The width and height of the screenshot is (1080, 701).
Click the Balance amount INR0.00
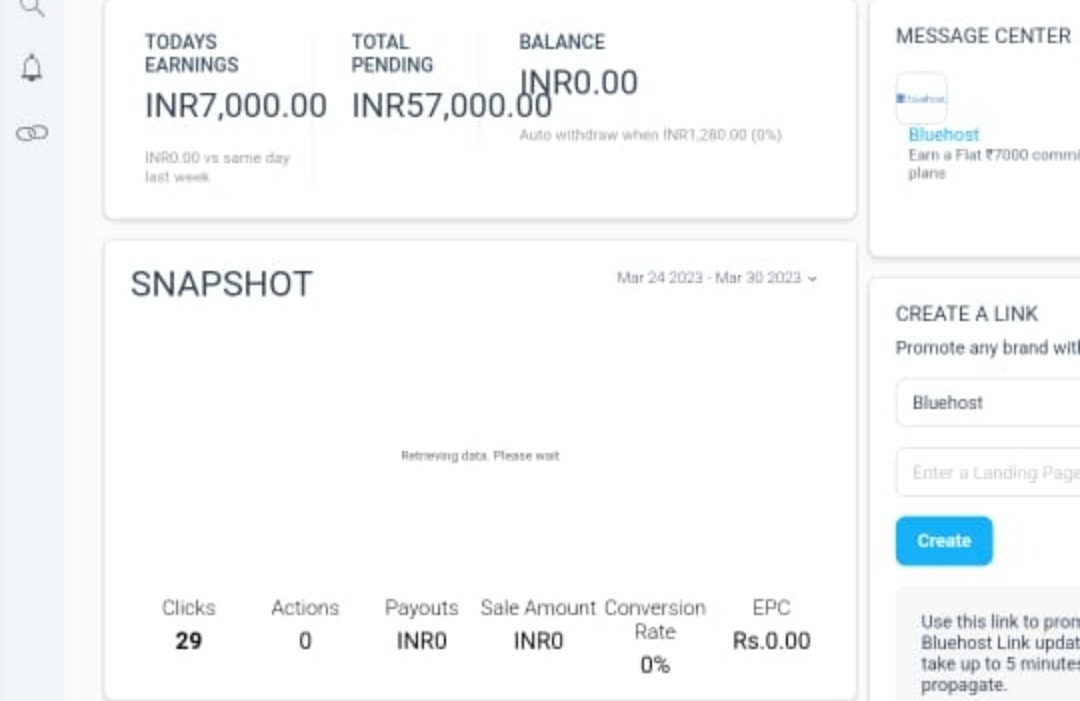click(x=579, y=83)
